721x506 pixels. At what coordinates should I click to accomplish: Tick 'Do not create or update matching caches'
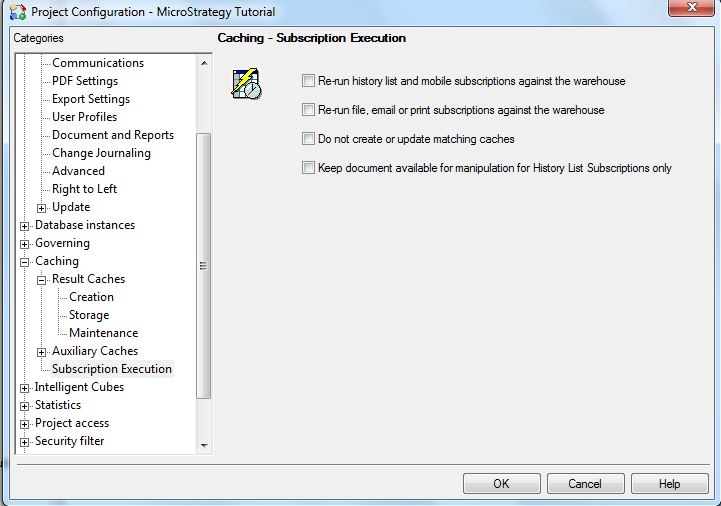click(x=308, y=138)
